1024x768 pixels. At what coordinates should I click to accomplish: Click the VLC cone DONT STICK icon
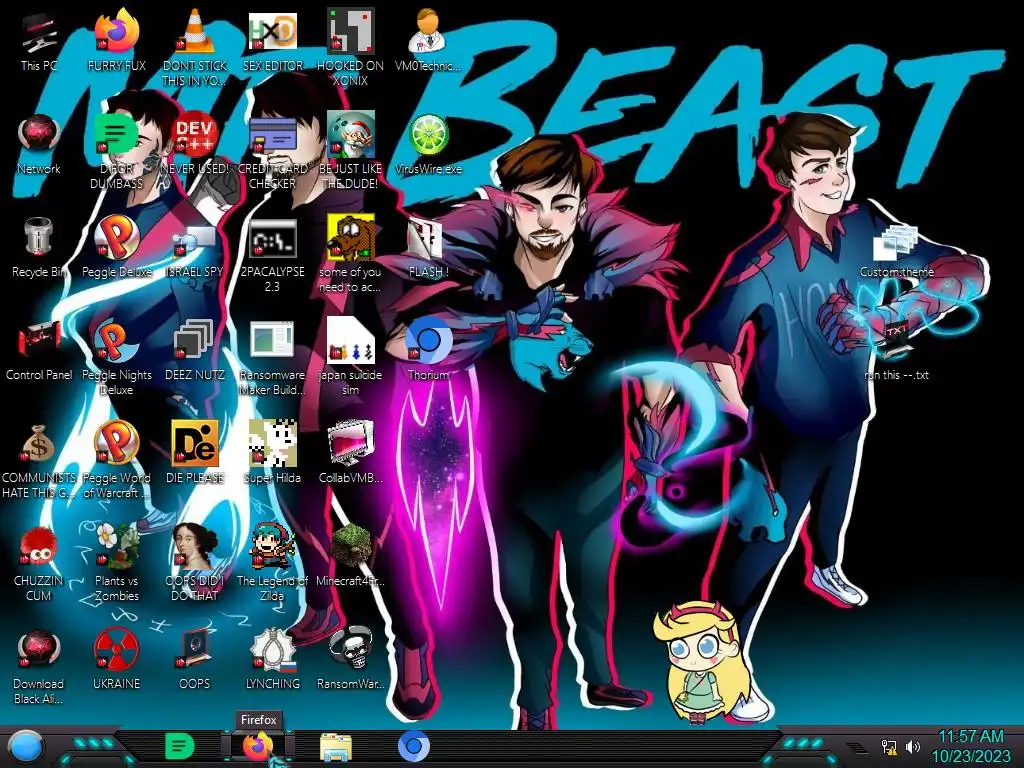[194, 31]
